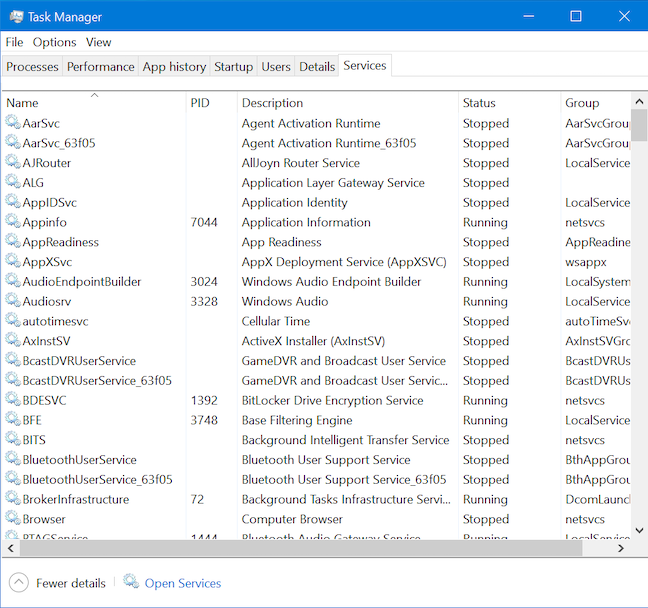Screen dimensions: 648x608
Task: Click the service icon beside Audiosrv
Action: [x=13, y=301]
